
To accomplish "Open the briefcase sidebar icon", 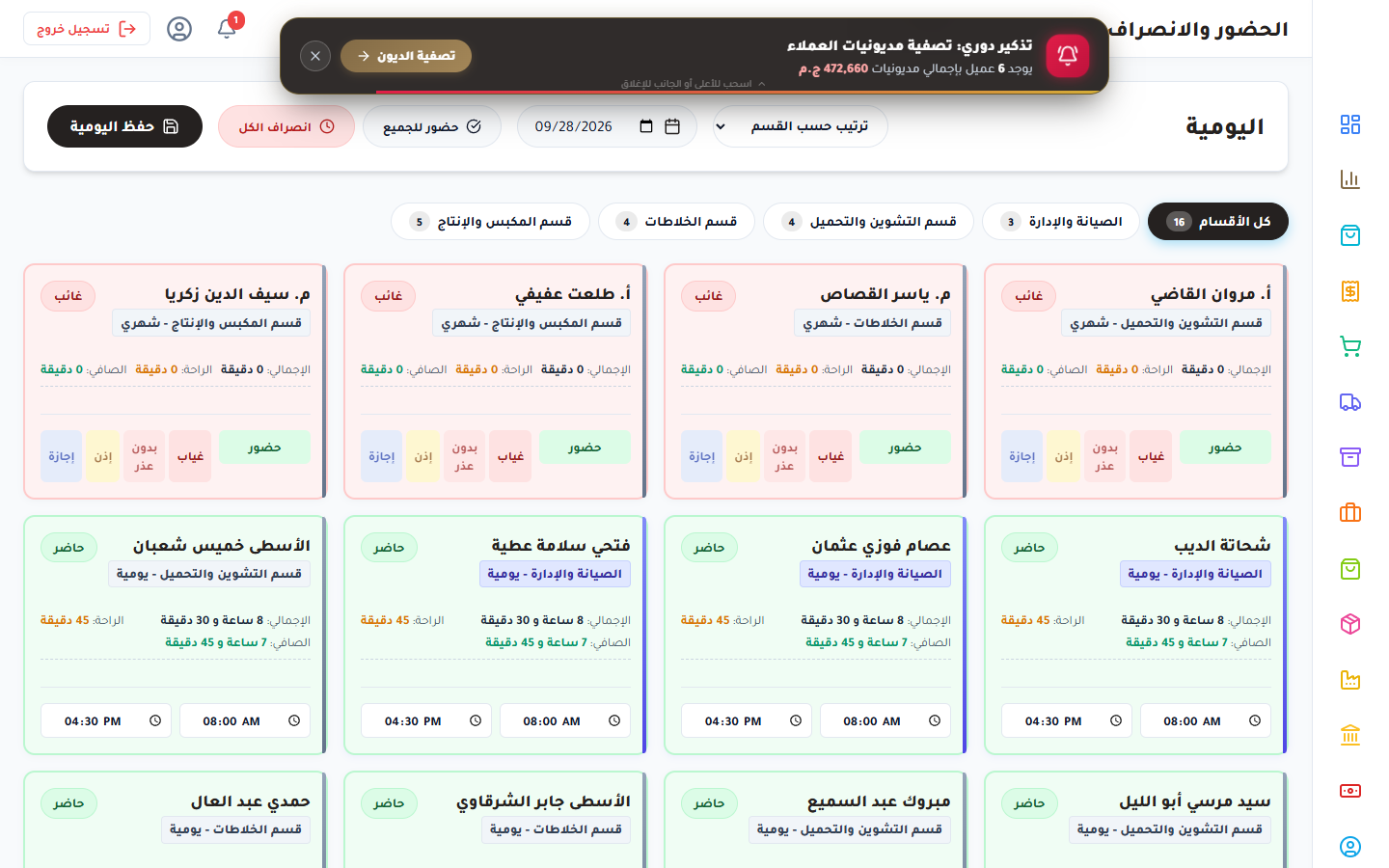I will [1350, 513].
